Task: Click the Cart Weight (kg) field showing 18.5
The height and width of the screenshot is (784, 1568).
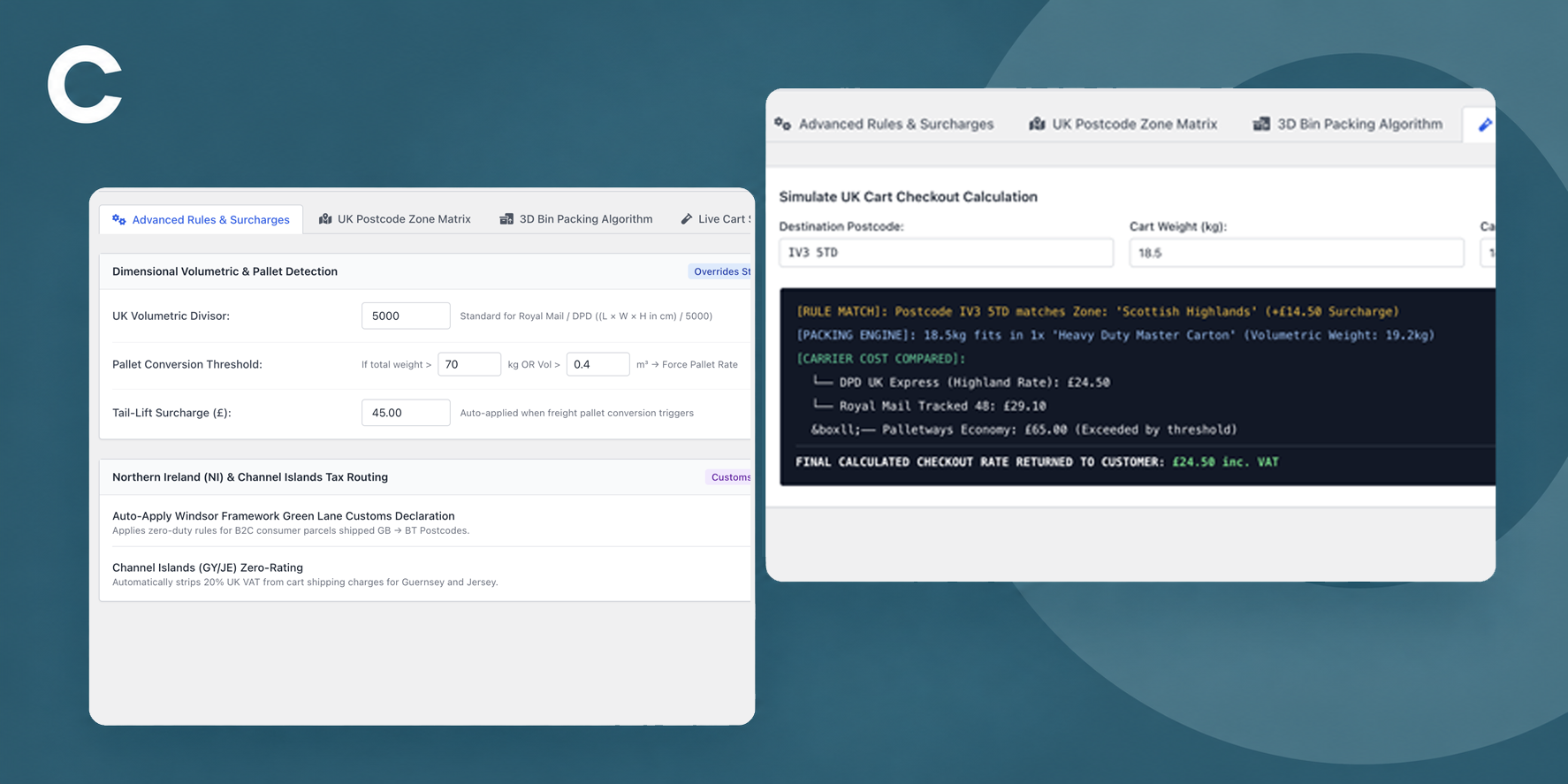Action: pyautogui.click(x=1297, y=253)
